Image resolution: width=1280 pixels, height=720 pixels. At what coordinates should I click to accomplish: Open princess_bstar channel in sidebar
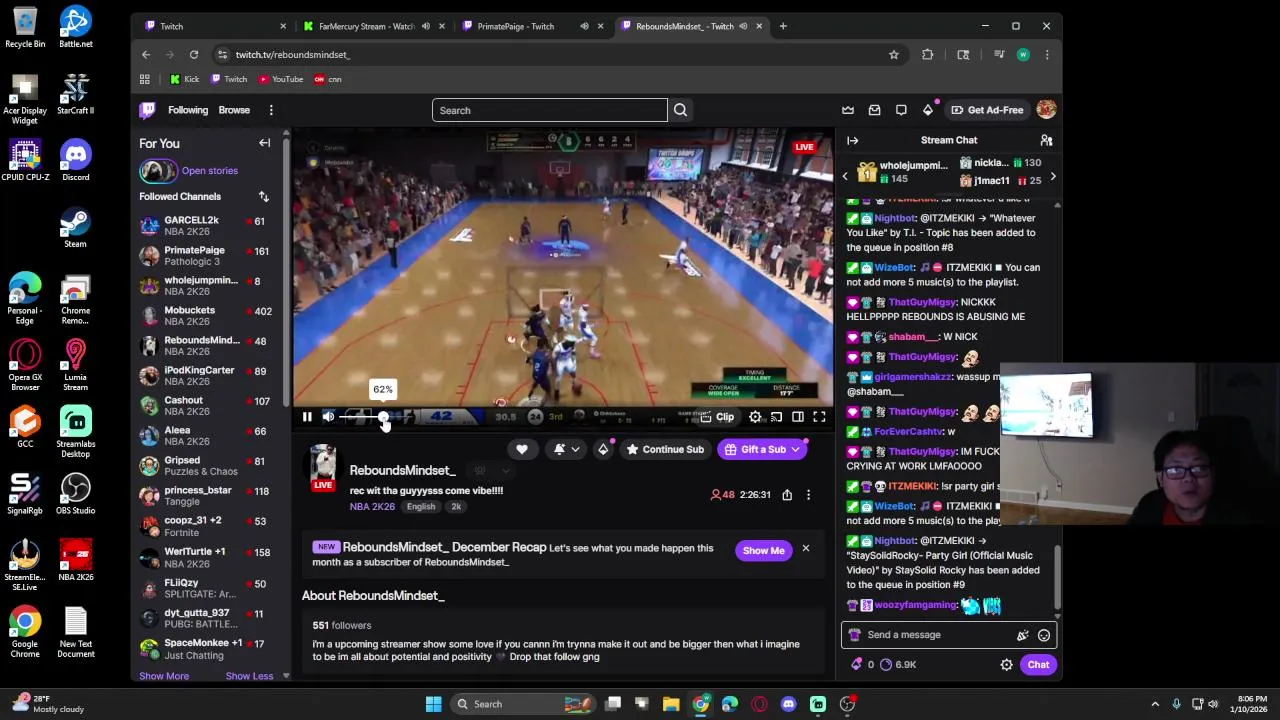click(209, 495)
